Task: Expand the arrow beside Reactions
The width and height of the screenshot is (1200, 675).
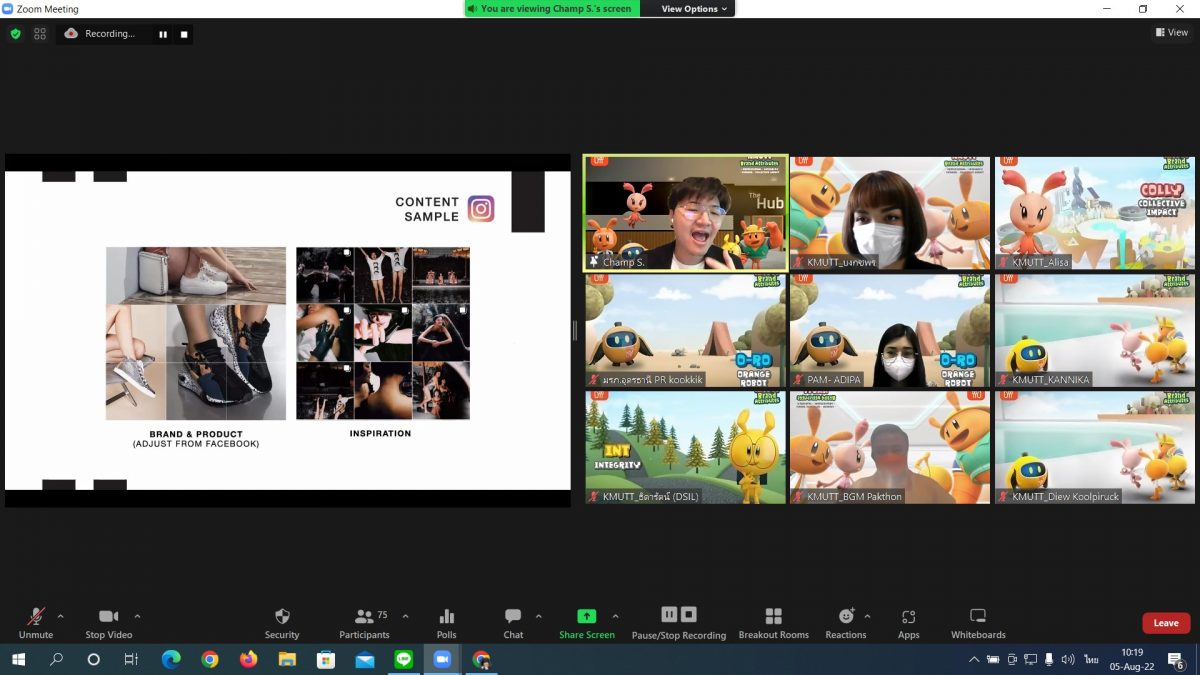Action: point(867,616)
